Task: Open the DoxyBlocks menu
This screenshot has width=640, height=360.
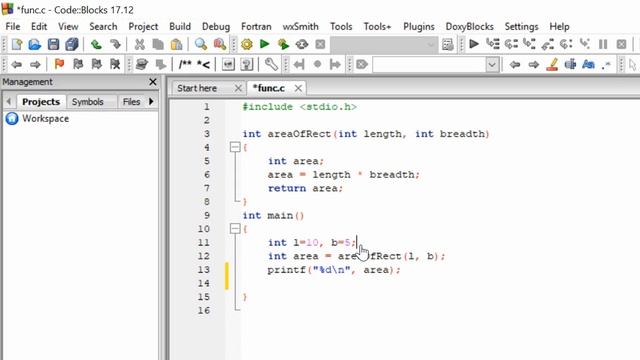Action: [469, 27]
